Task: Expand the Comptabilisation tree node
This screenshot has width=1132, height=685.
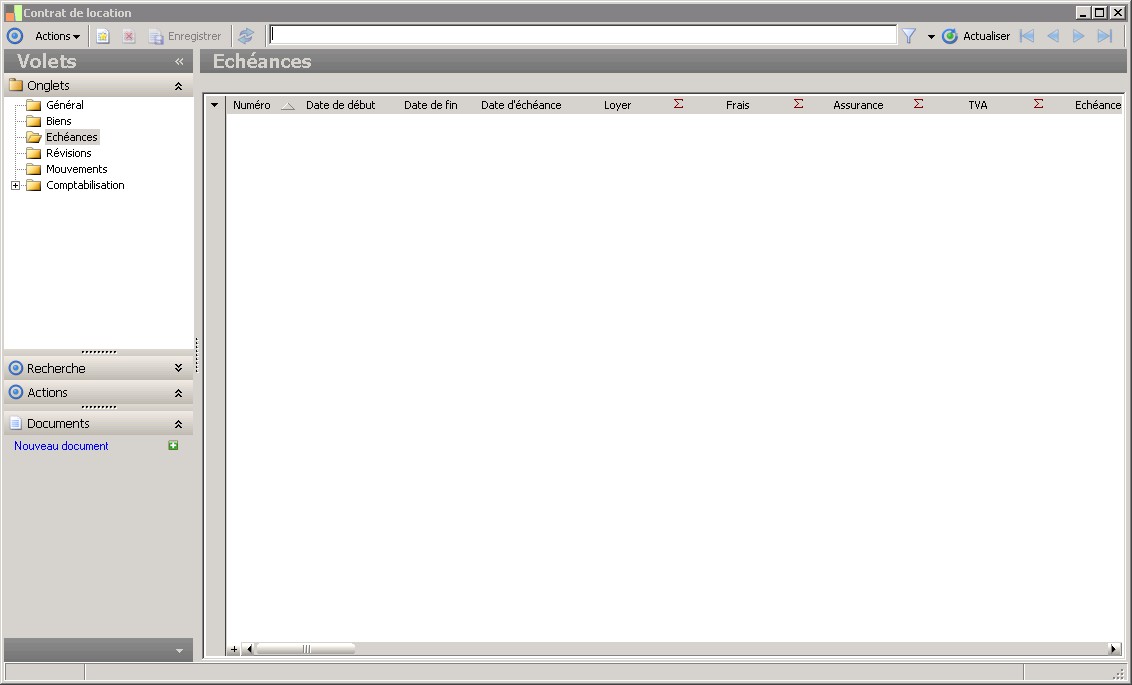Action: coord(15,186)
